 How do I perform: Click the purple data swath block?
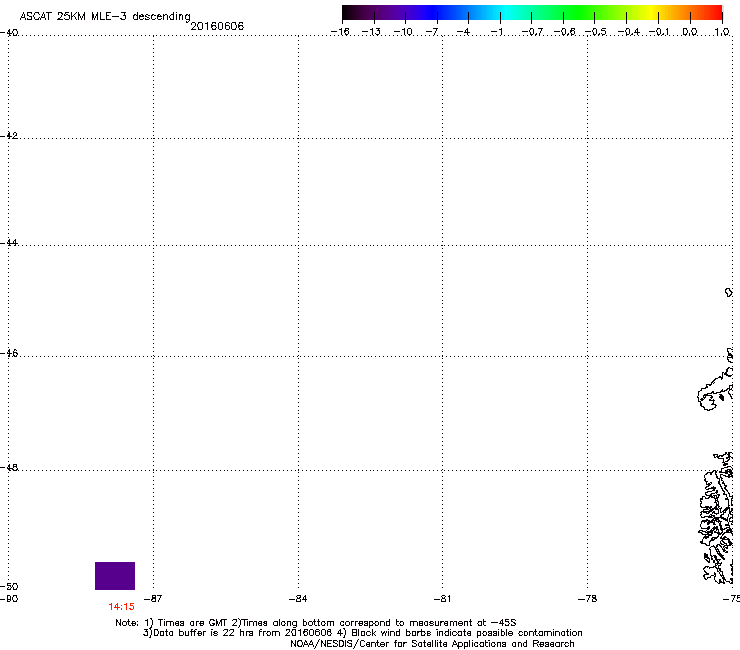pyautogui.click(x=115, y=576)
